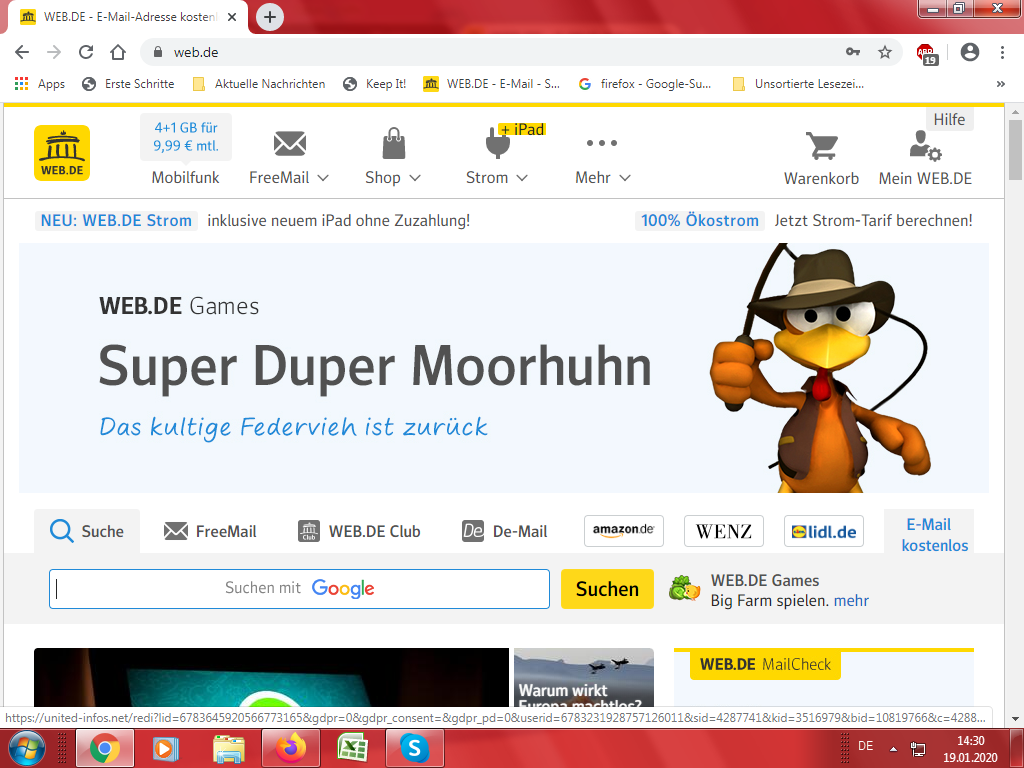Open Excel from the taskbar
Screen dimensions: 1024x768
click(x=353, y=748)
